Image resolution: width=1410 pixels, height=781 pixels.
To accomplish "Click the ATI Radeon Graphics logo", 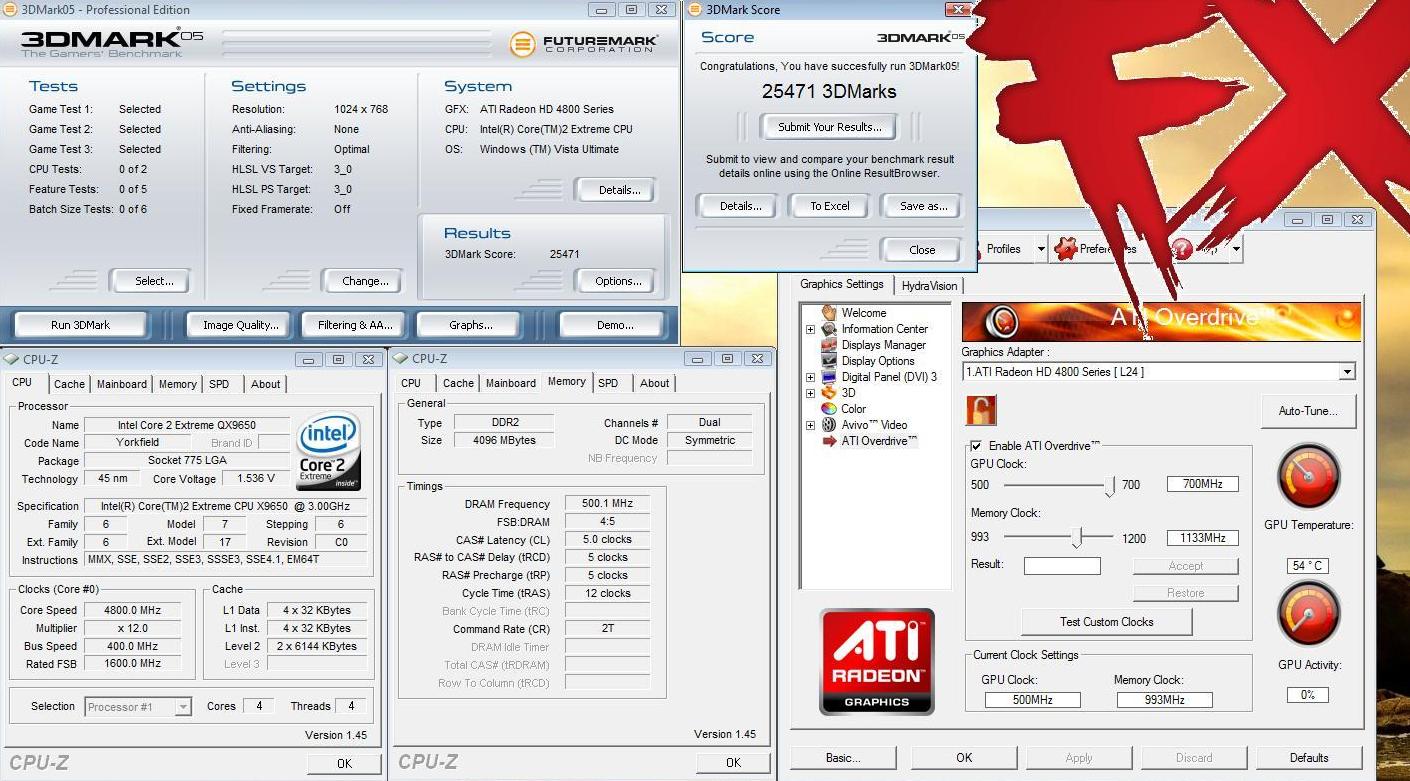I will click(877, 662).
